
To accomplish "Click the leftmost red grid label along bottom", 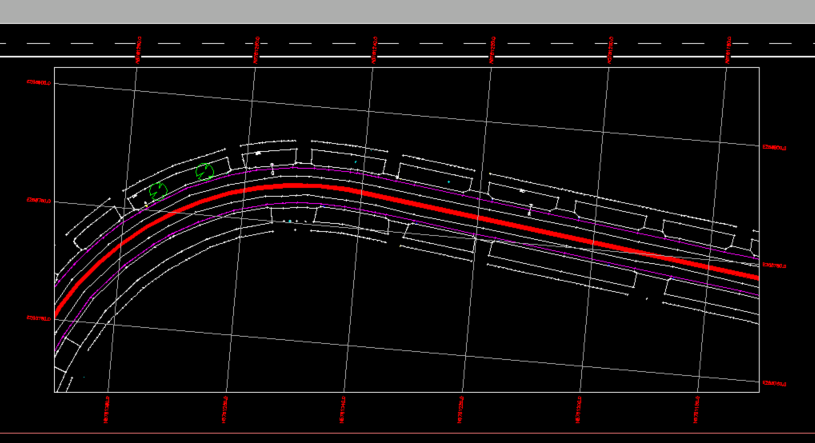I will tap(107, 408).
